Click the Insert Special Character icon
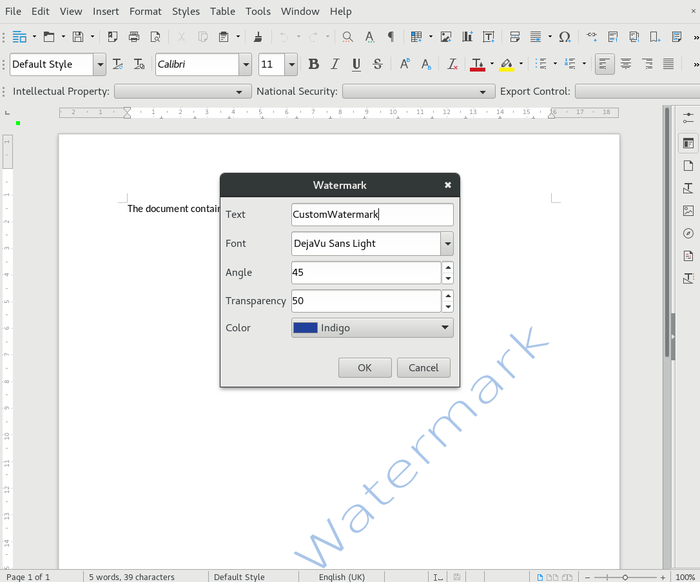The height and width of the screenshot is (582, 700). [565, 37]
